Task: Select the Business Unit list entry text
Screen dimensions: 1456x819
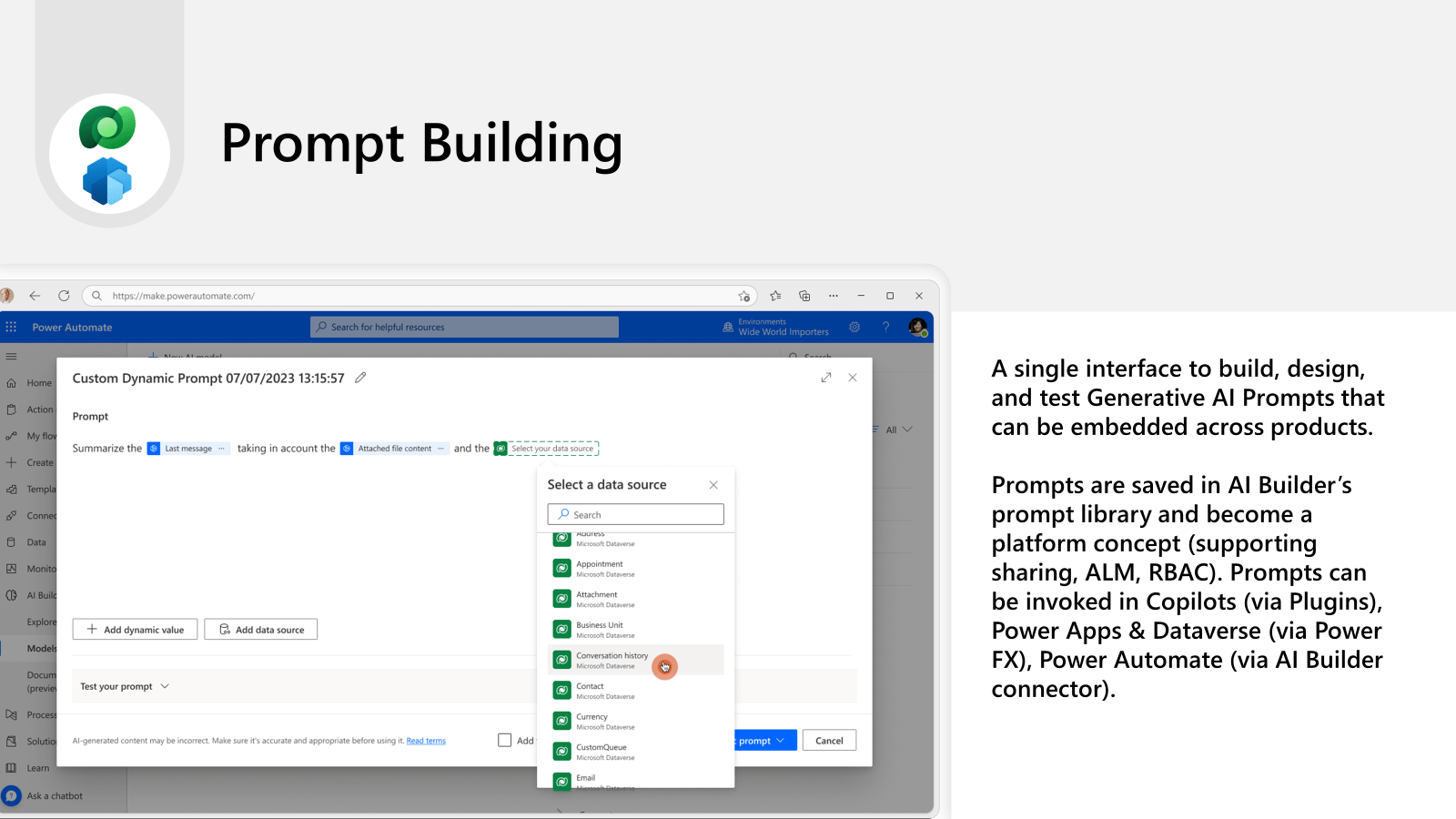Action: (x=600, y=625)
